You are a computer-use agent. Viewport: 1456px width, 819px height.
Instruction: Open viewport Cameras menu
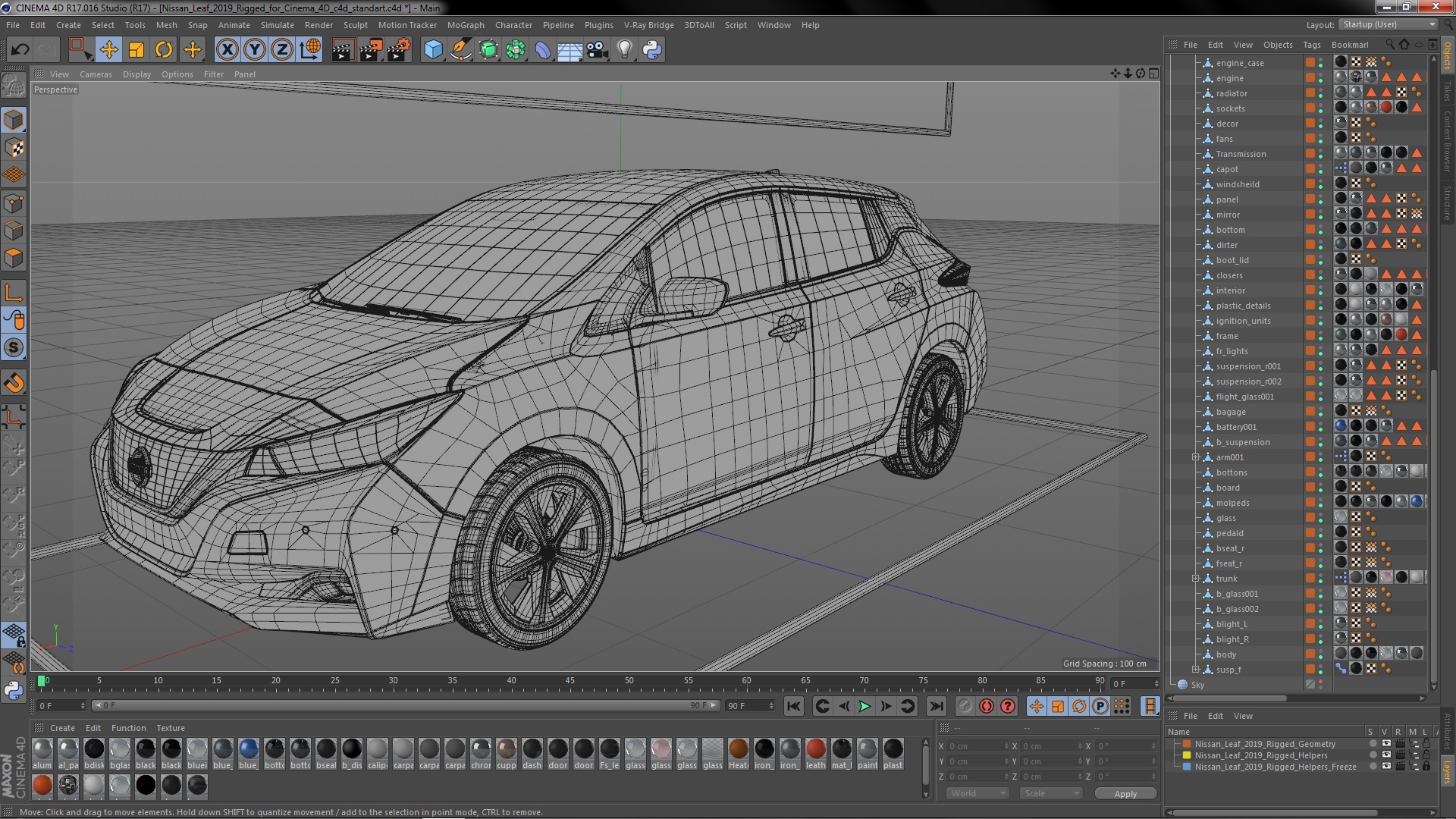(x=96, y=74)
